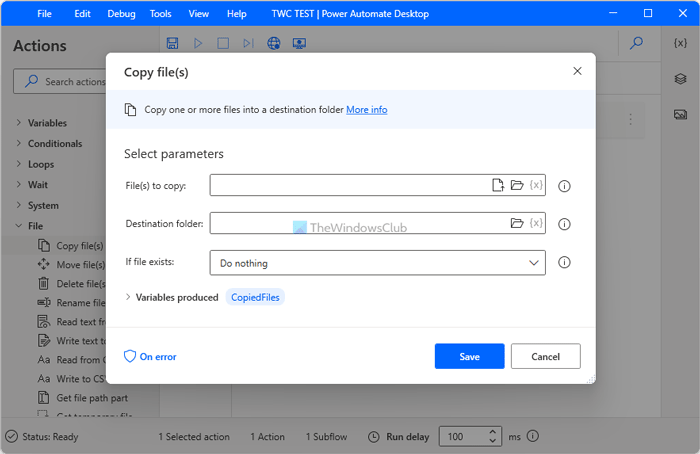700x454 pixels.
Task: Click the Cancel button
Action: (545, 356)
